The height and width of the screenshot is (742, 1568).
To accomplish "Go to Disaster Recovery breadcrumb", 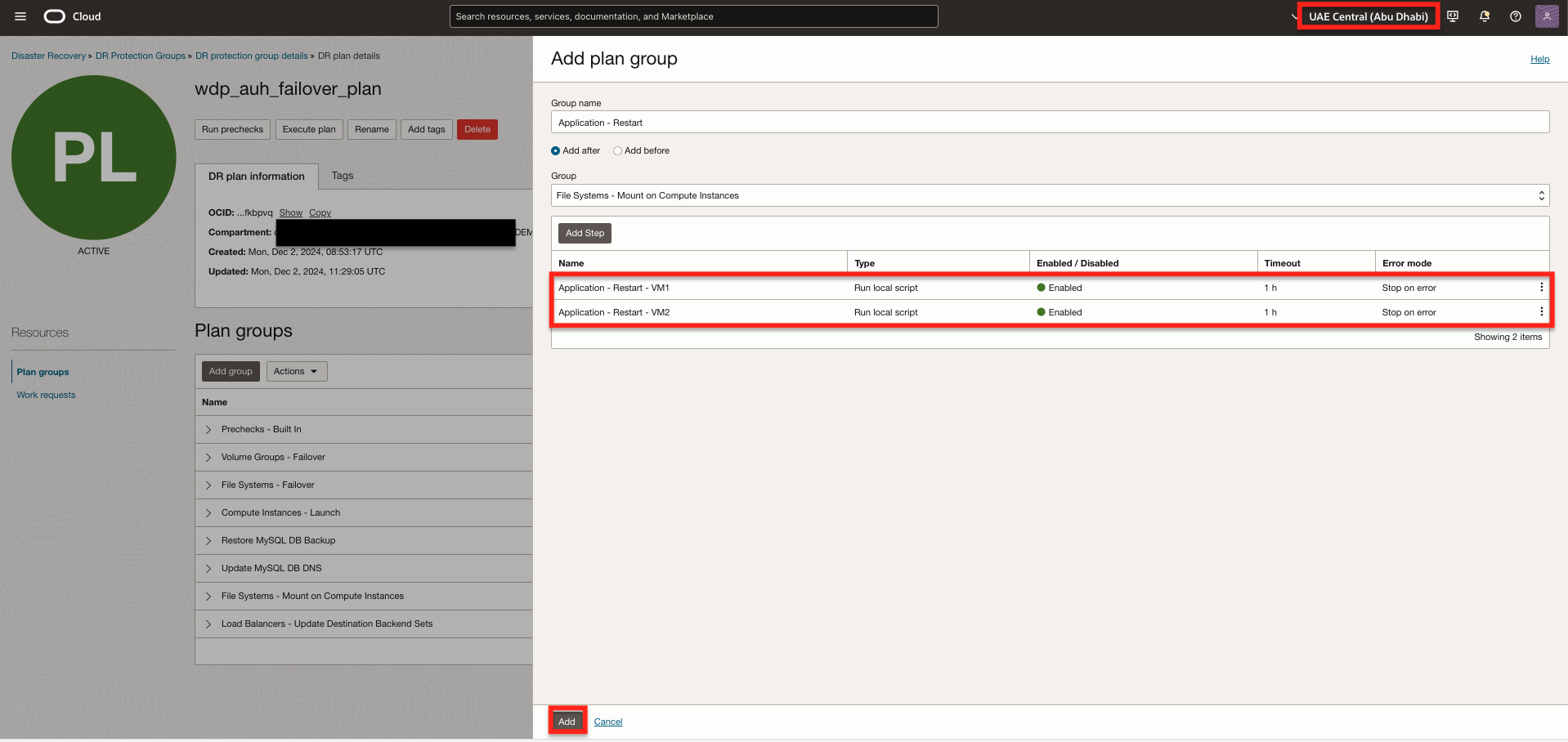I will tap(48, 56).
